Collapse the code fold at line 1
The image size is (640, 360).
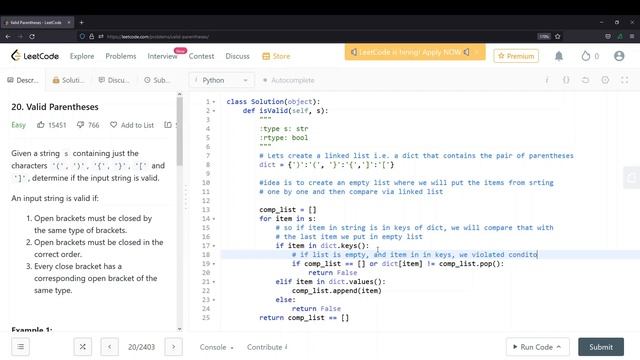point(213,102)
